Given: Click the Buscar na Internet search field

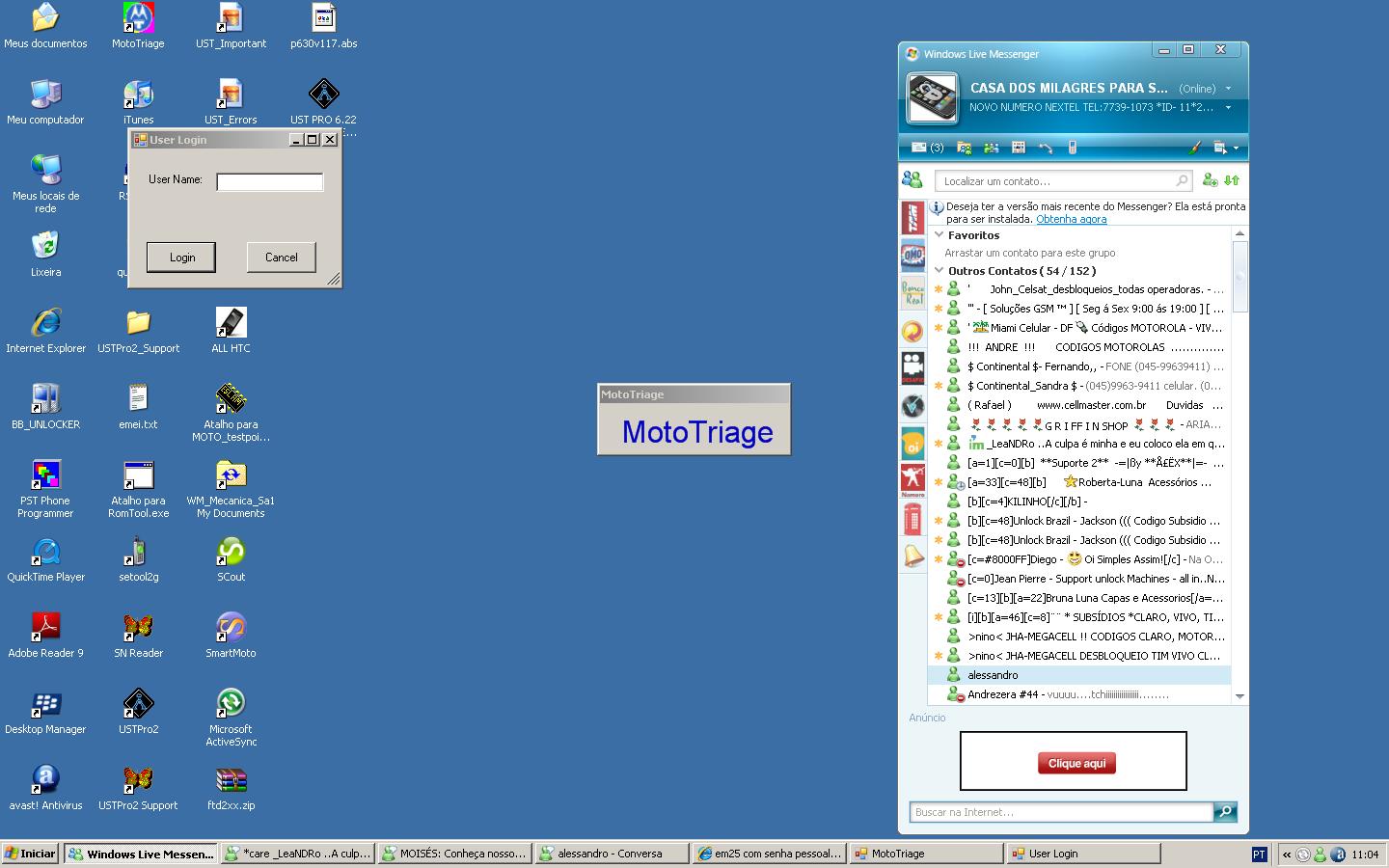Looking at the screenshot, I should [x=1061, y=812].
